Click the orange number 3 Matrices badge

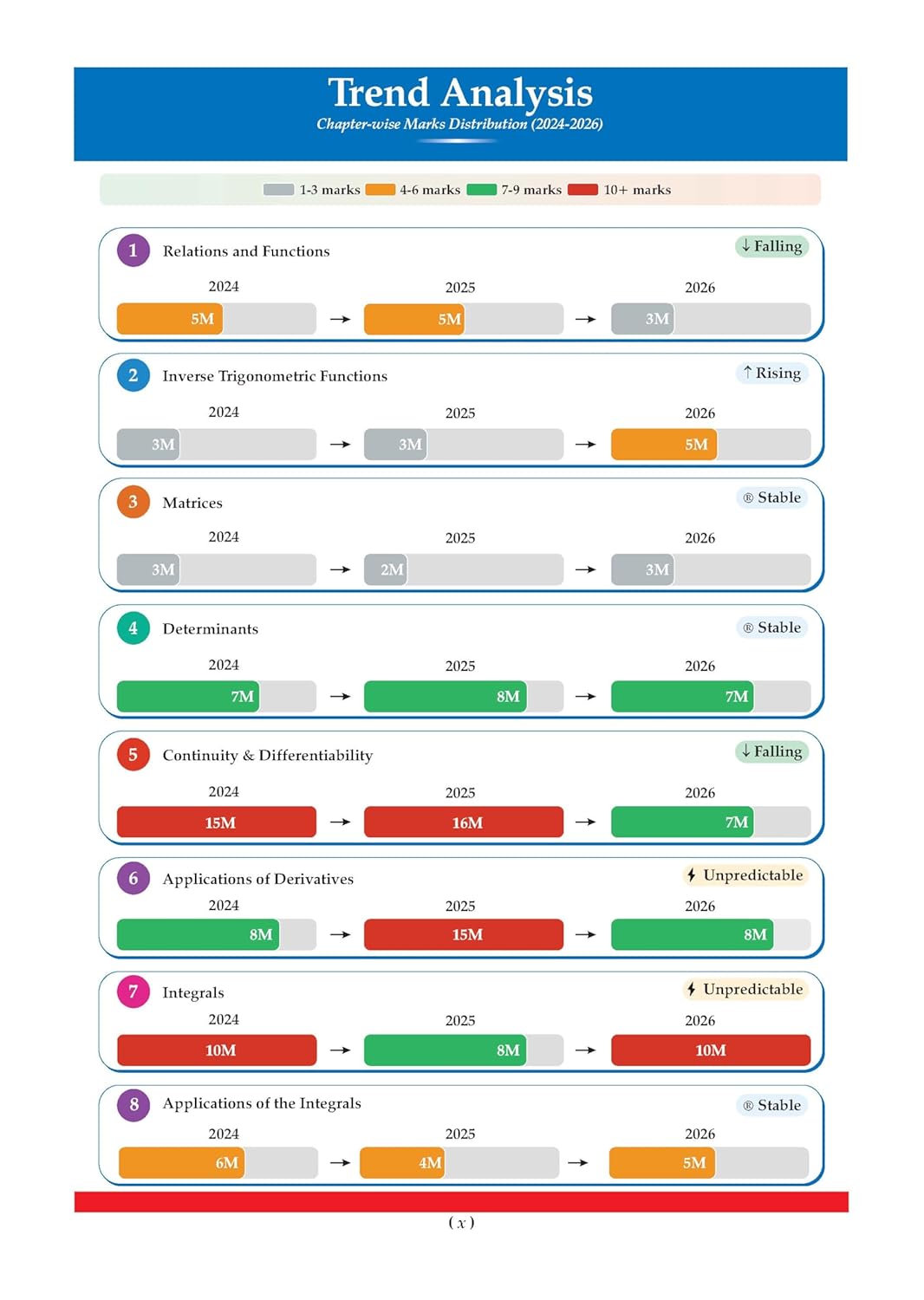133,502
